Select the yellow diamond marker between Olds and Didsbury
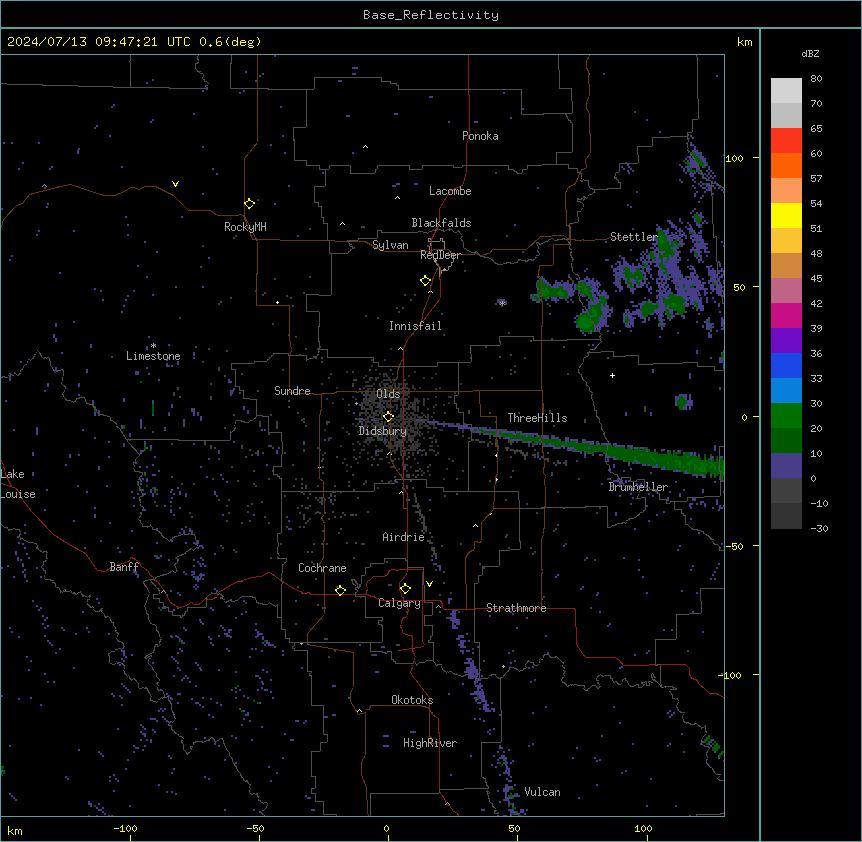 click(388, 417)
